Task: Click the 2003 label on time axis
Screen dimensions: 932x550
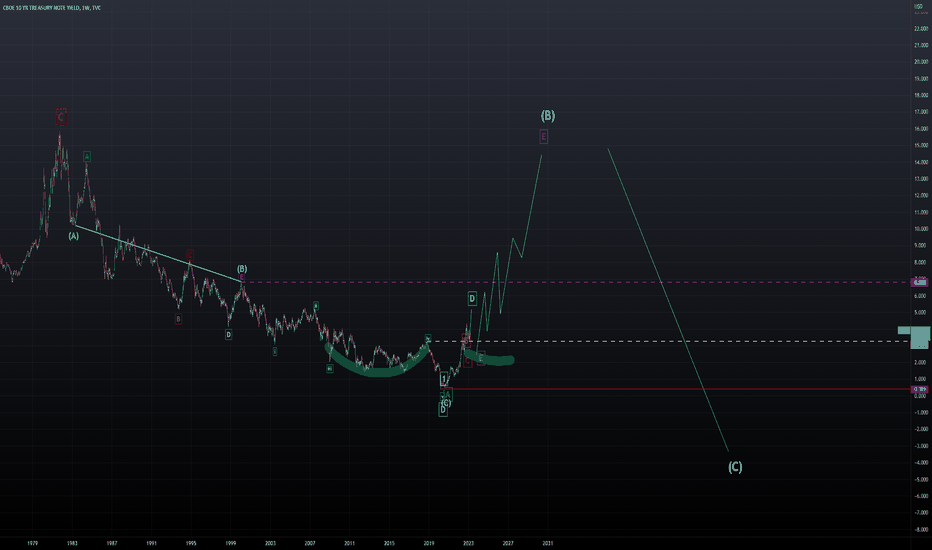Action: tap(270, 543)
